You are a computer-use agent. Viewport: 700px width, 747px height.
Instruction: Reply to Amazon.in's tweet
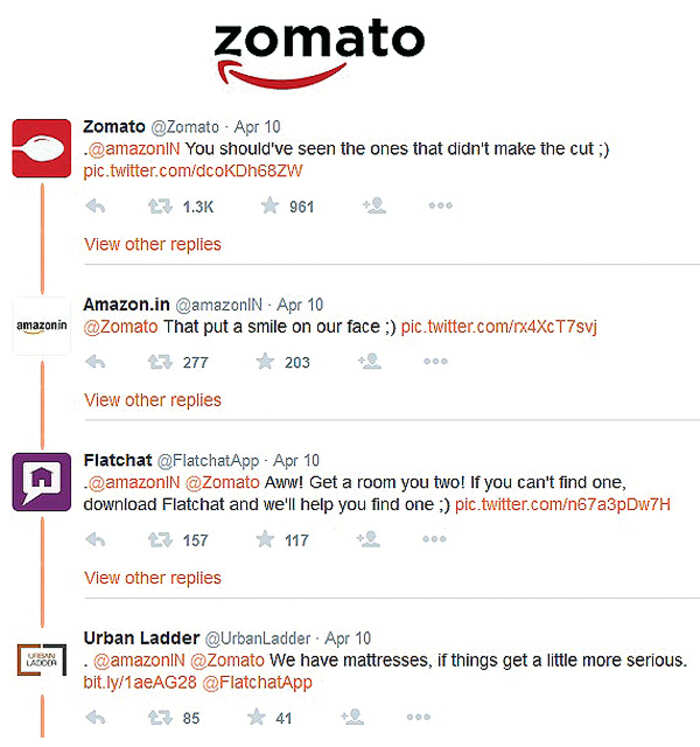[x=95, y=362]
